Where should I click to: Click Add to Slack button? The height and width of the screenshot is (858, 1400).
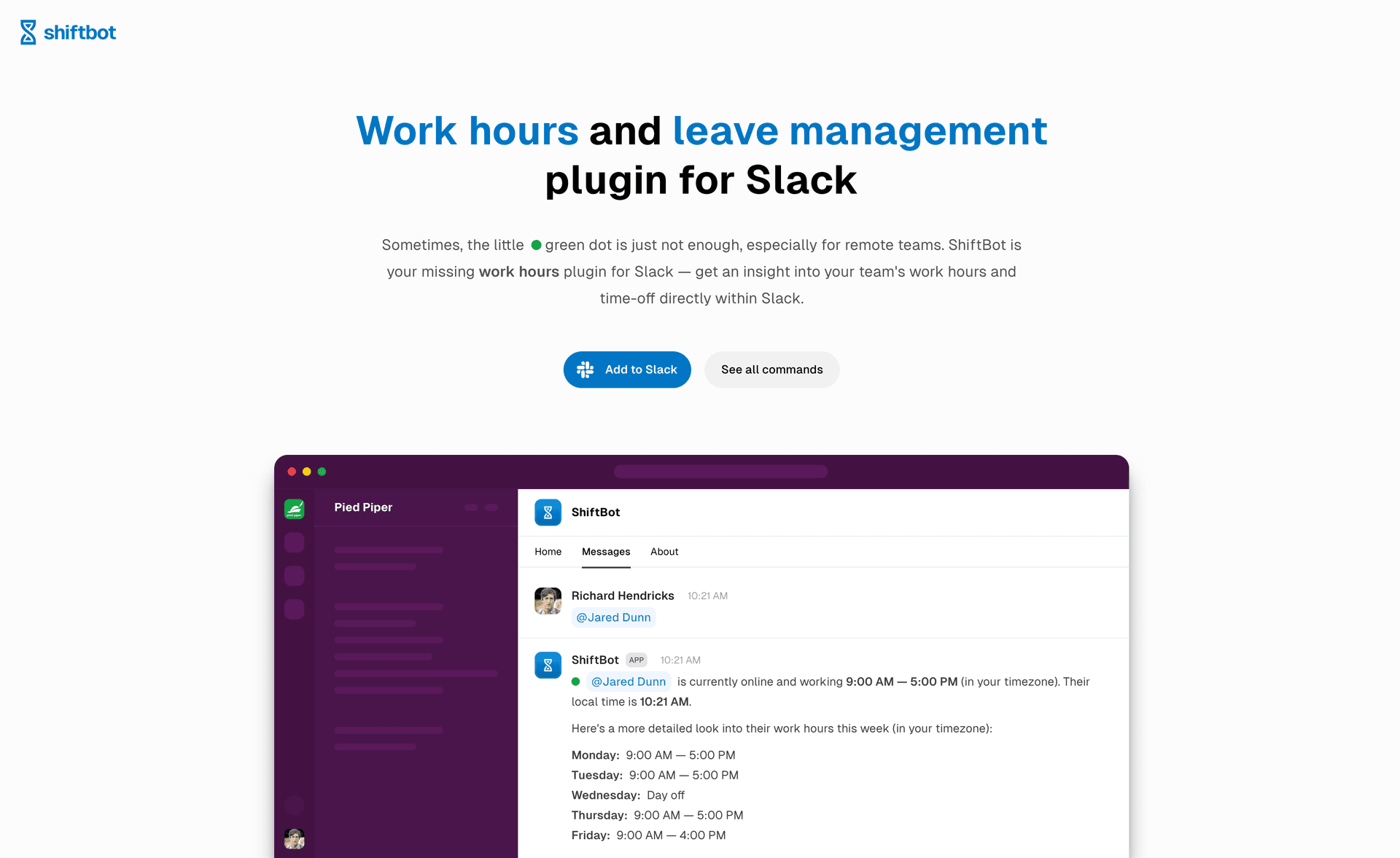(x=626, y=369)
